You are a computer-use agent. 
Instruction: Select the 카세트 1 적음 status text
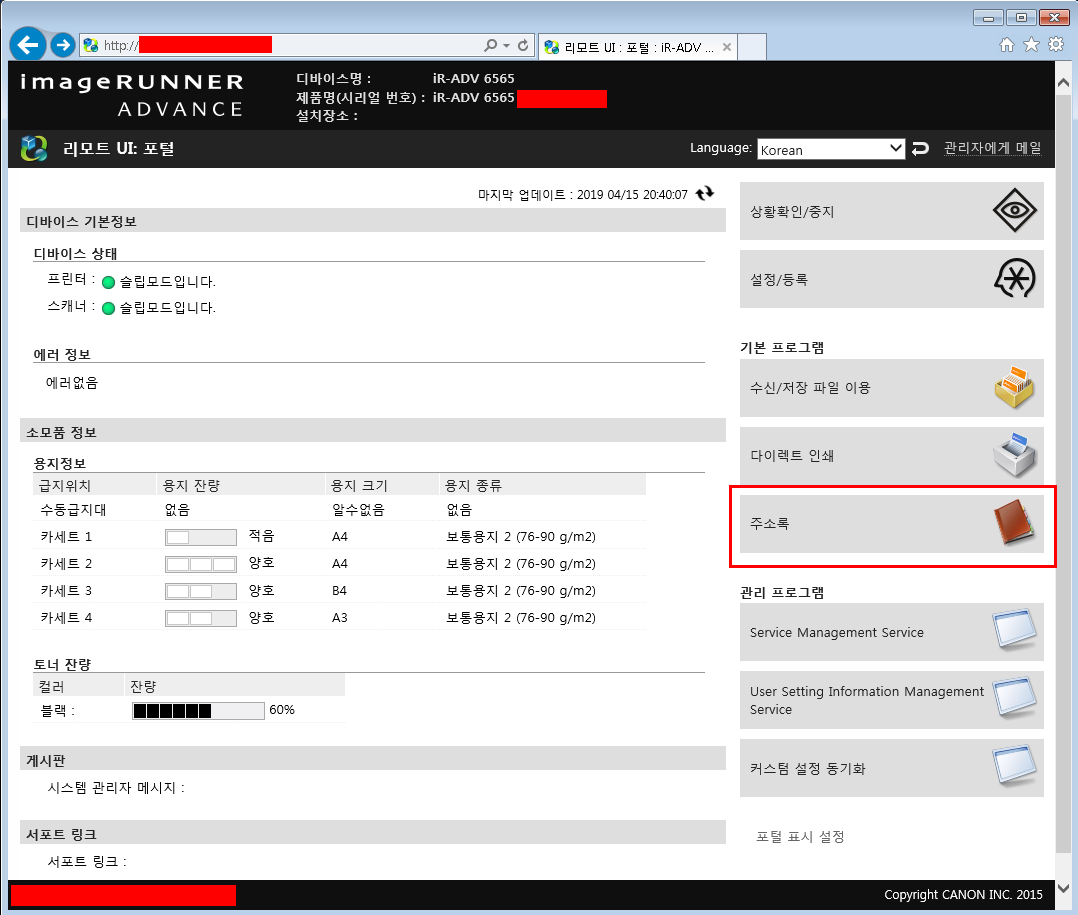click(261, 536)
